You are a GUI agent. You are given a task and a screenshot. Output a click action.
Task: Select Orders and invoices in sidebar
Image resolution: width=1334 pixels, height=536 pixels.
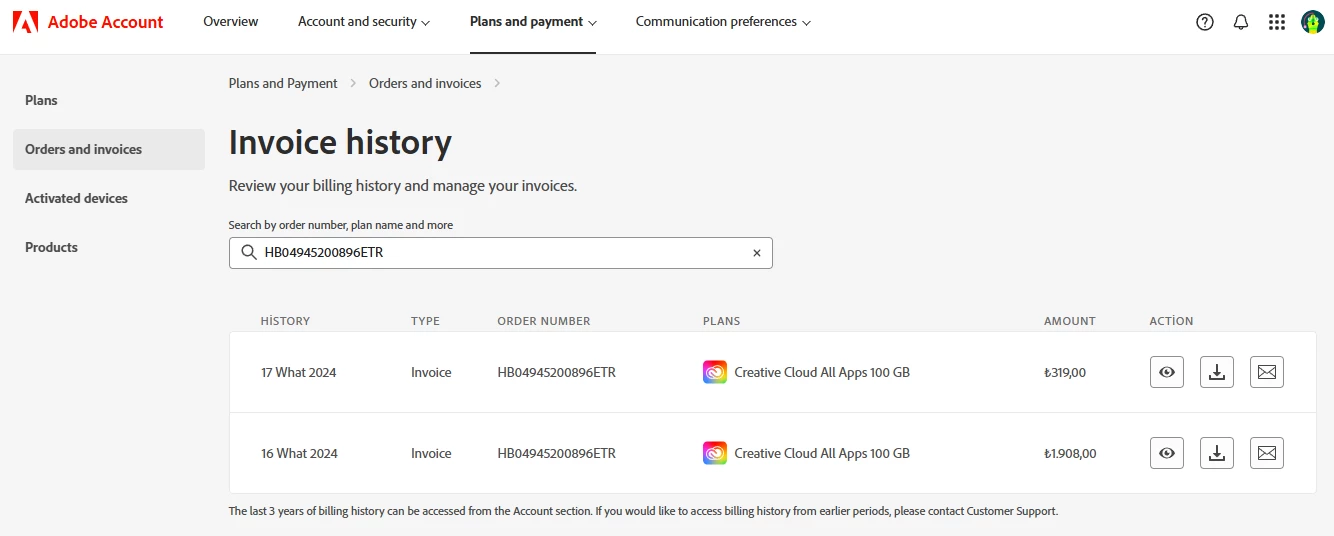[x=109, y=149]
